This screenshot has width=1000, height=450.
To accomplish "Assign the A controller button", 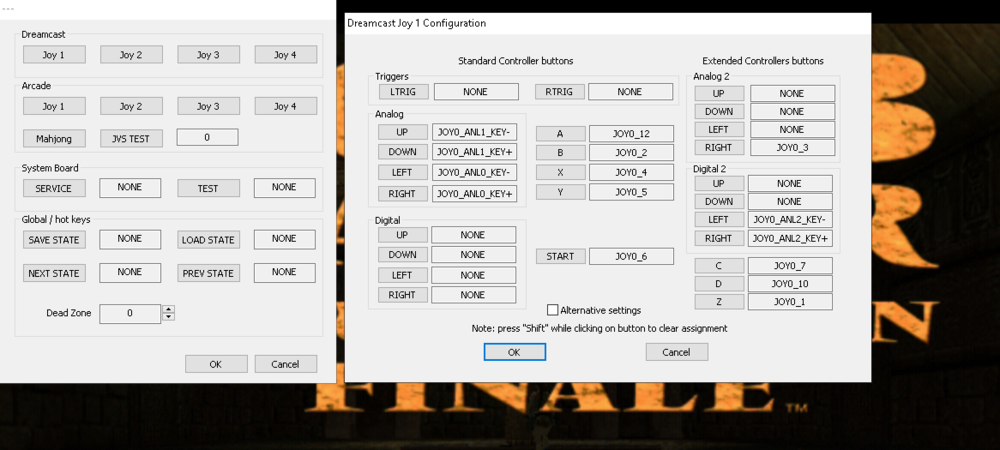I will [561, 133].
